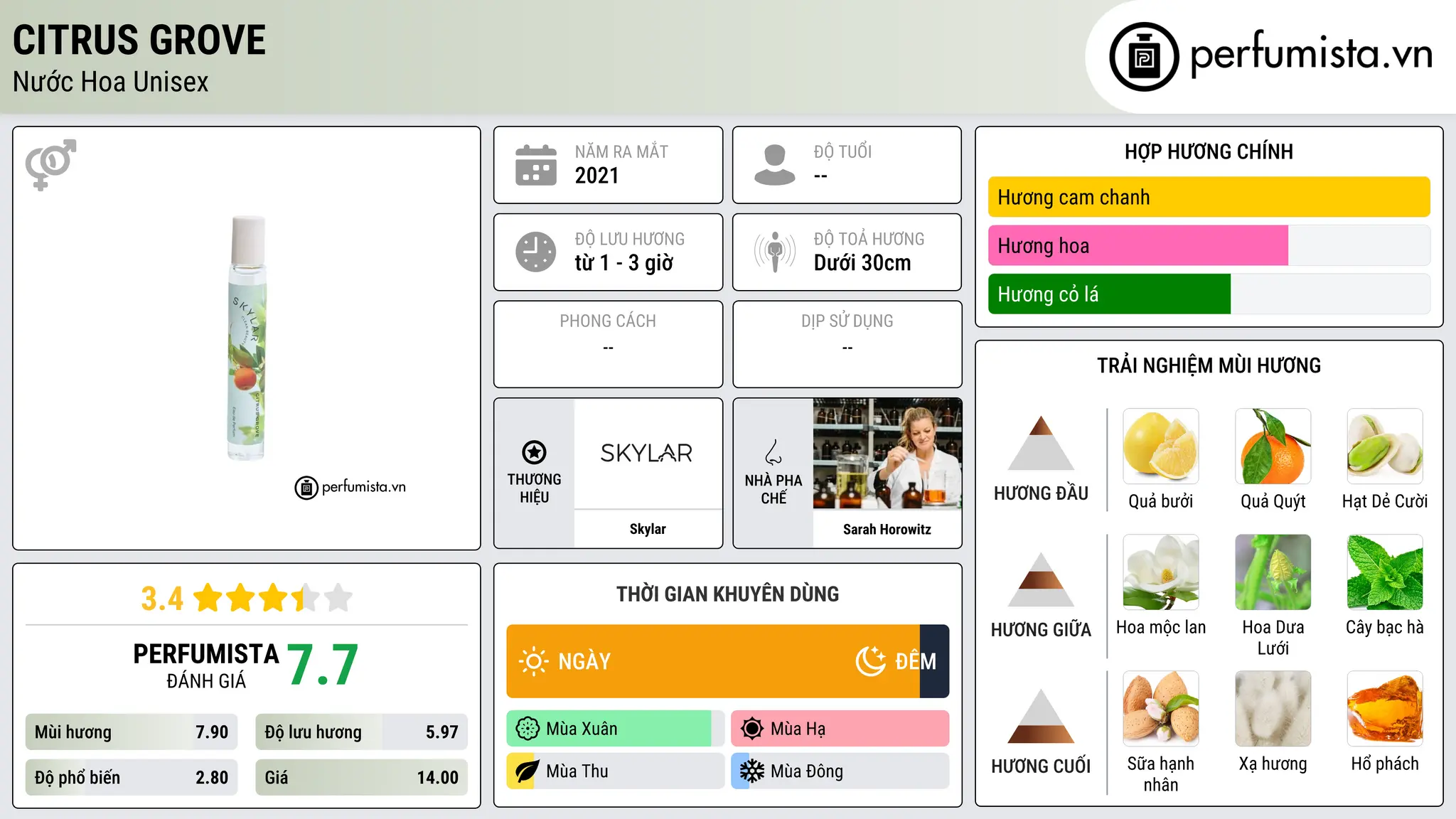Click the pink Mùa Hạ season bar
The width and height of the screenshot is (1456, 819).
click(840, 729)
